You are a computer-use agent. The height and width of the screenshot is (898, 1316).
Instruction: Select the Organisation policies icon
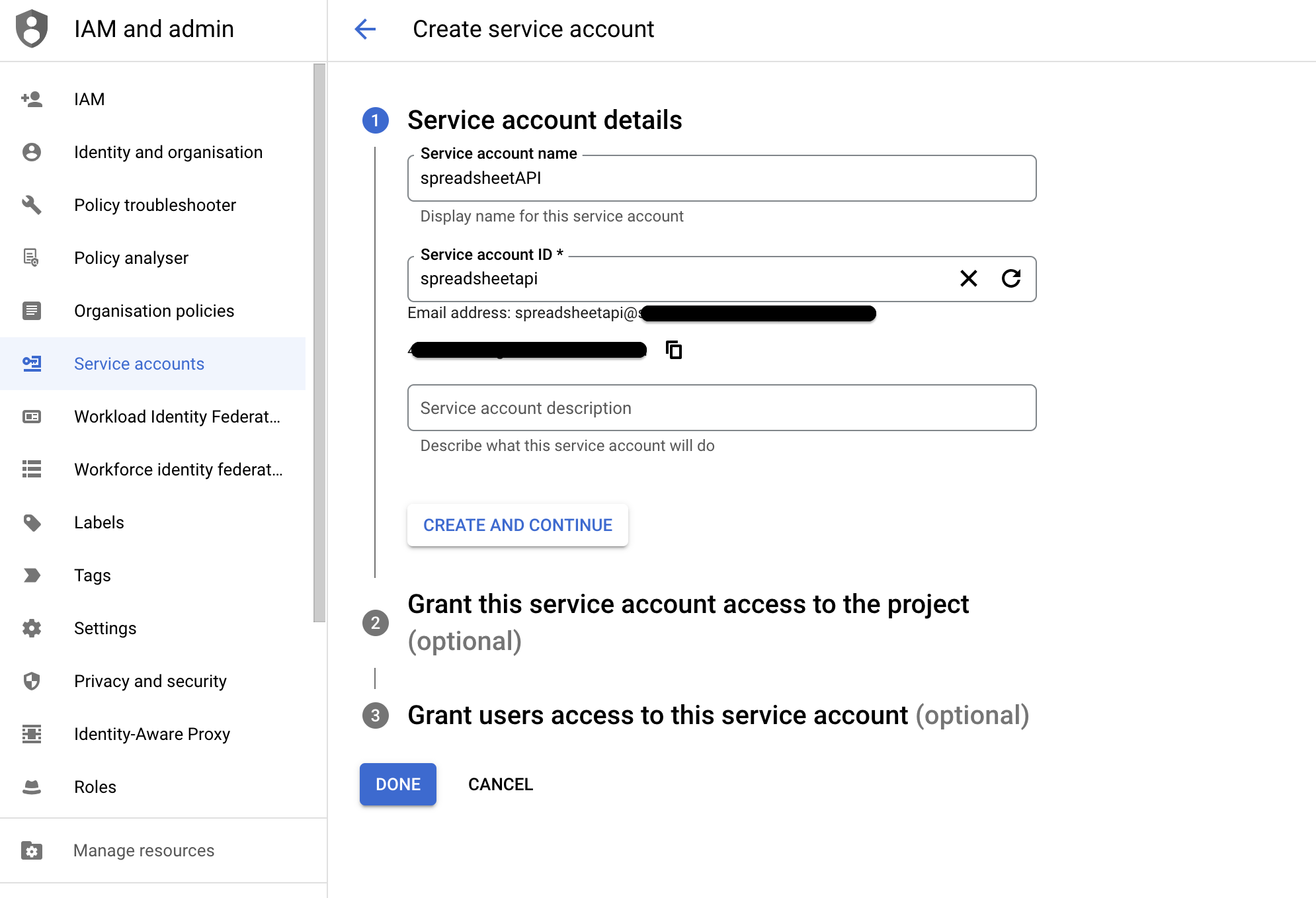32,311
